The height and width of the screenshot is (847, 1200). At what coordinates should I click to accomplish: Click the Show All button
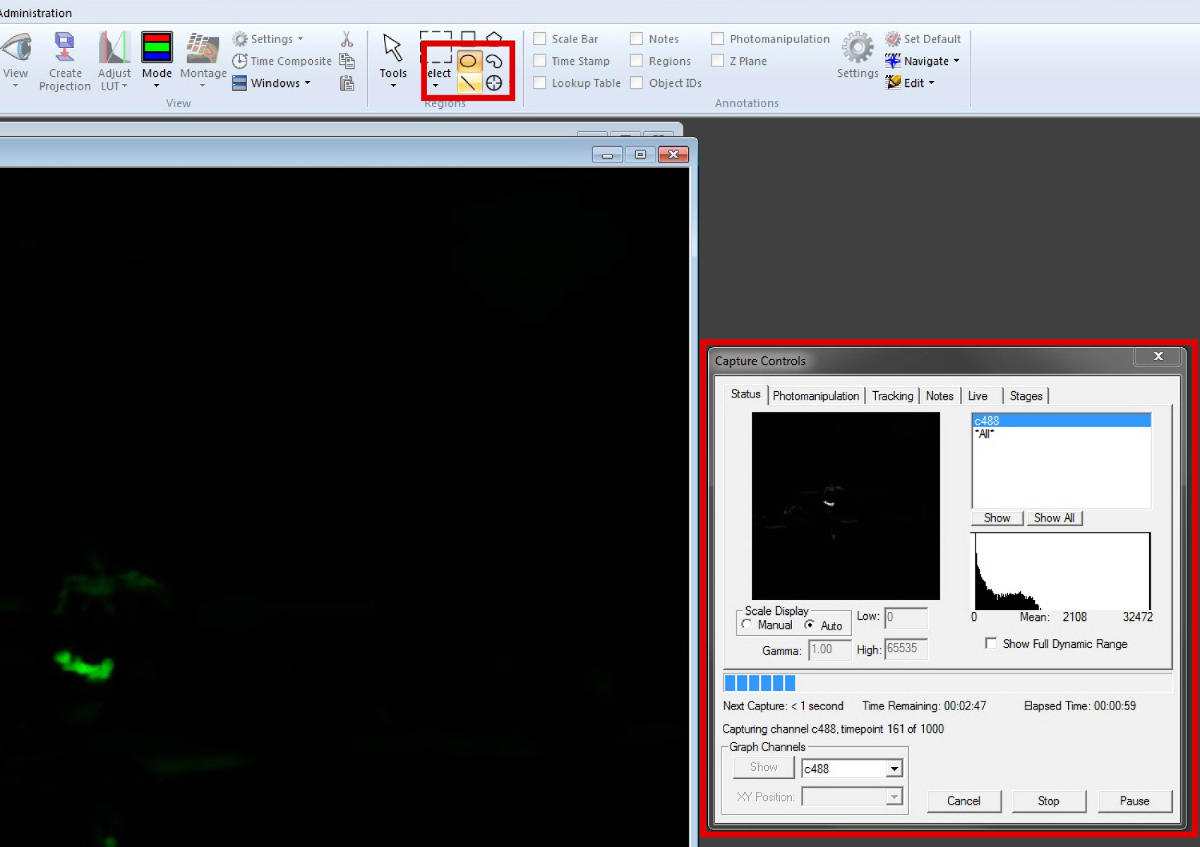click(1054, 518)
